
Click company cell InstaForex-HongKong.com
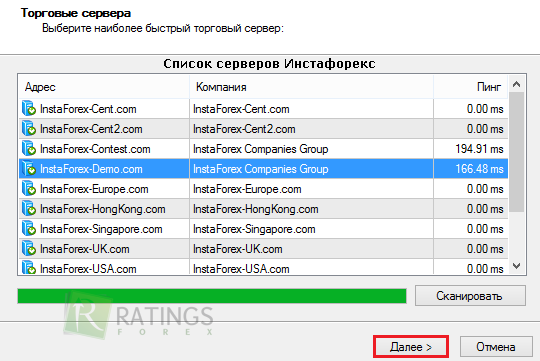click(311, 209)
